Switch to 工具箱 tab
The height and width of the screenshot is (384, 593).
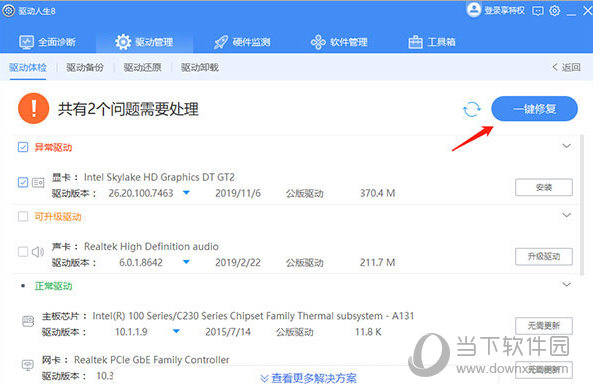432,42
